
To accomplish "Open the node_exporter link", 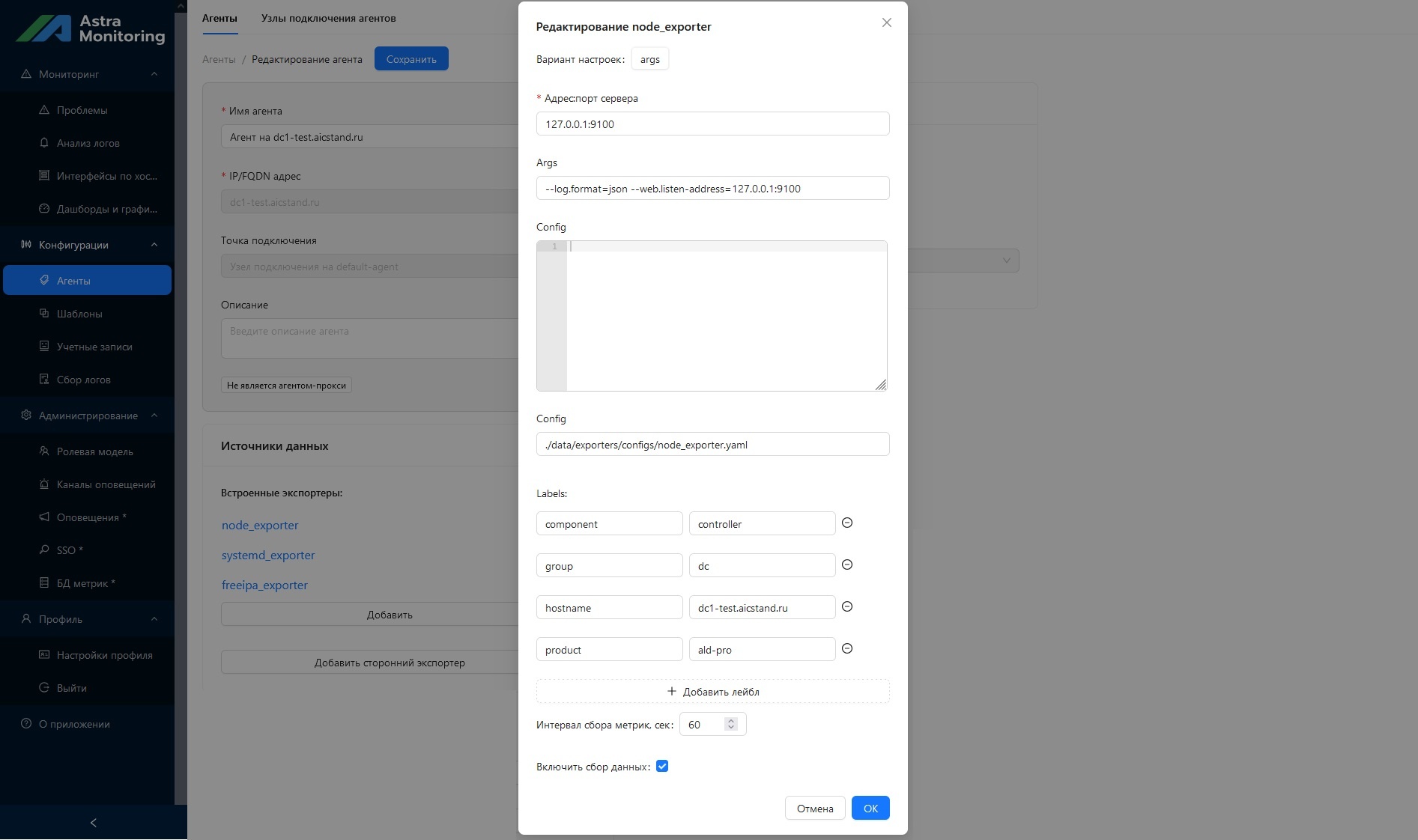I will coord(260,525).
